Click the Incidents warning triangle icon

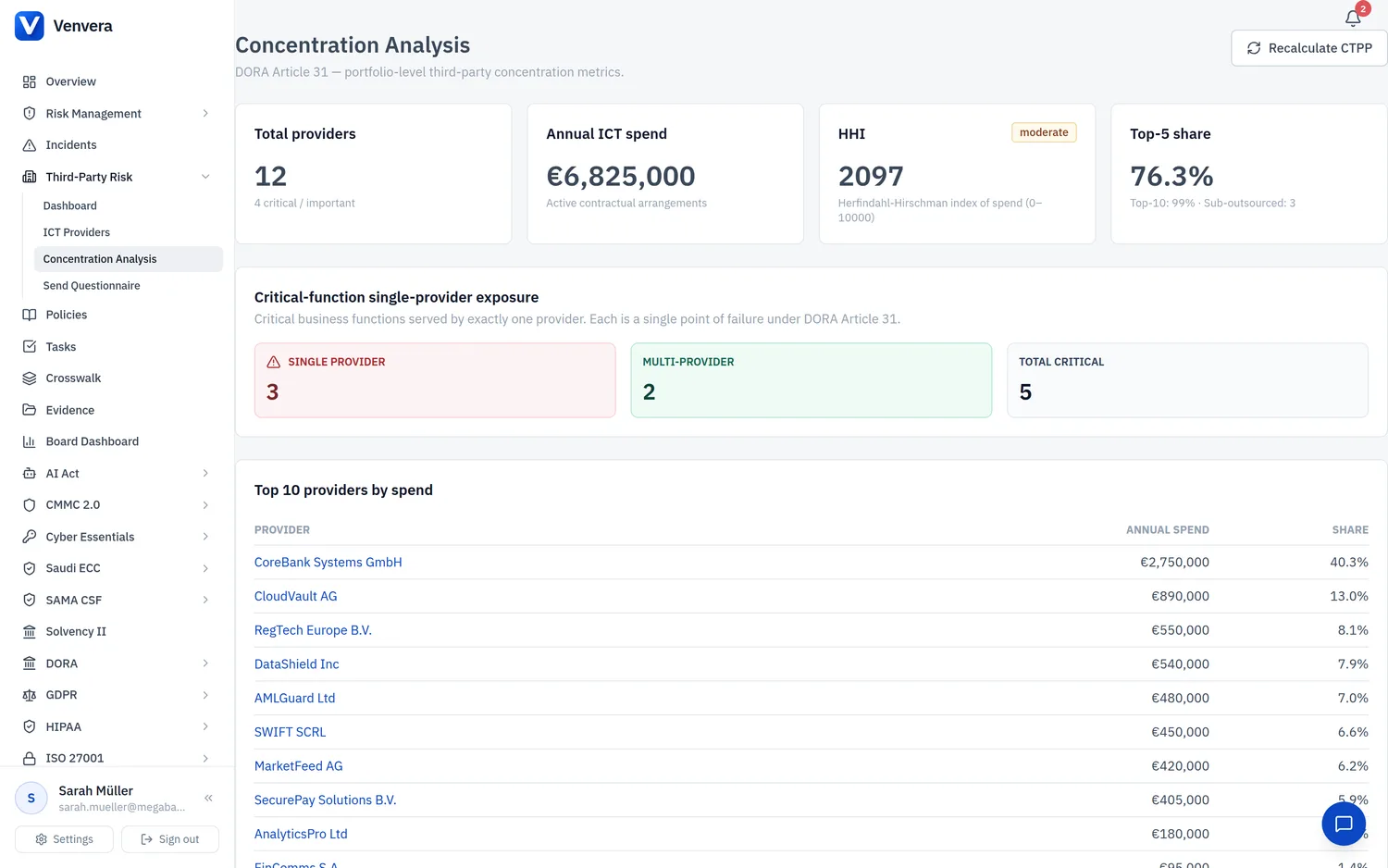pyautogui.click(x=30, y=145)
